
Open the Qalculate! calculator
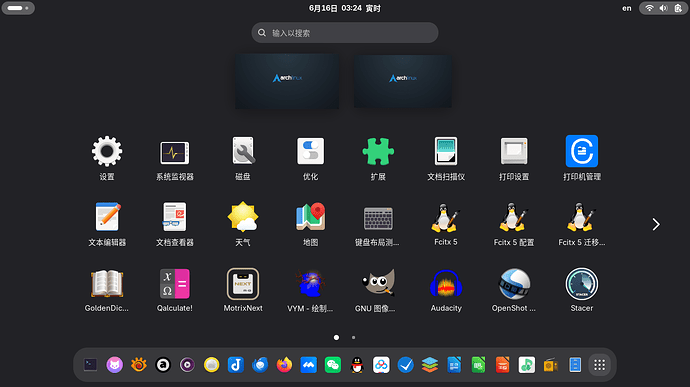175,284
